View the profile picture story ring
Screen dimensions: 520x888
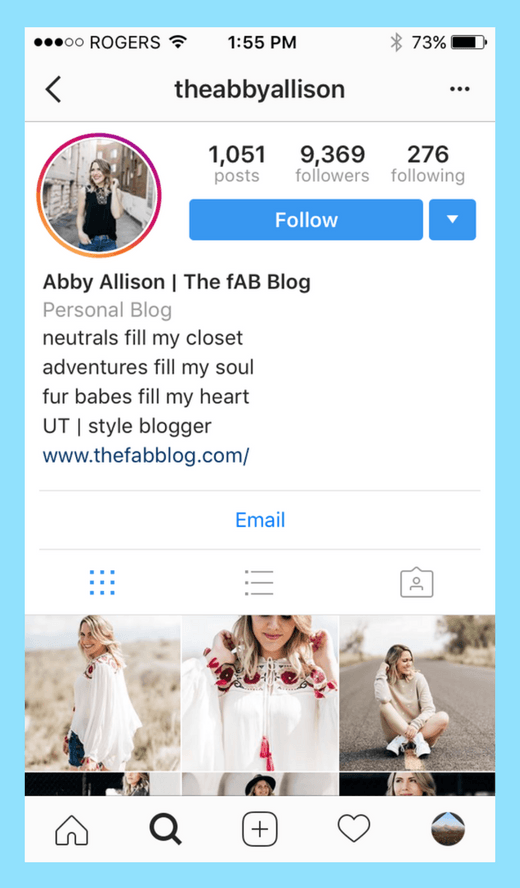point(99,195)
